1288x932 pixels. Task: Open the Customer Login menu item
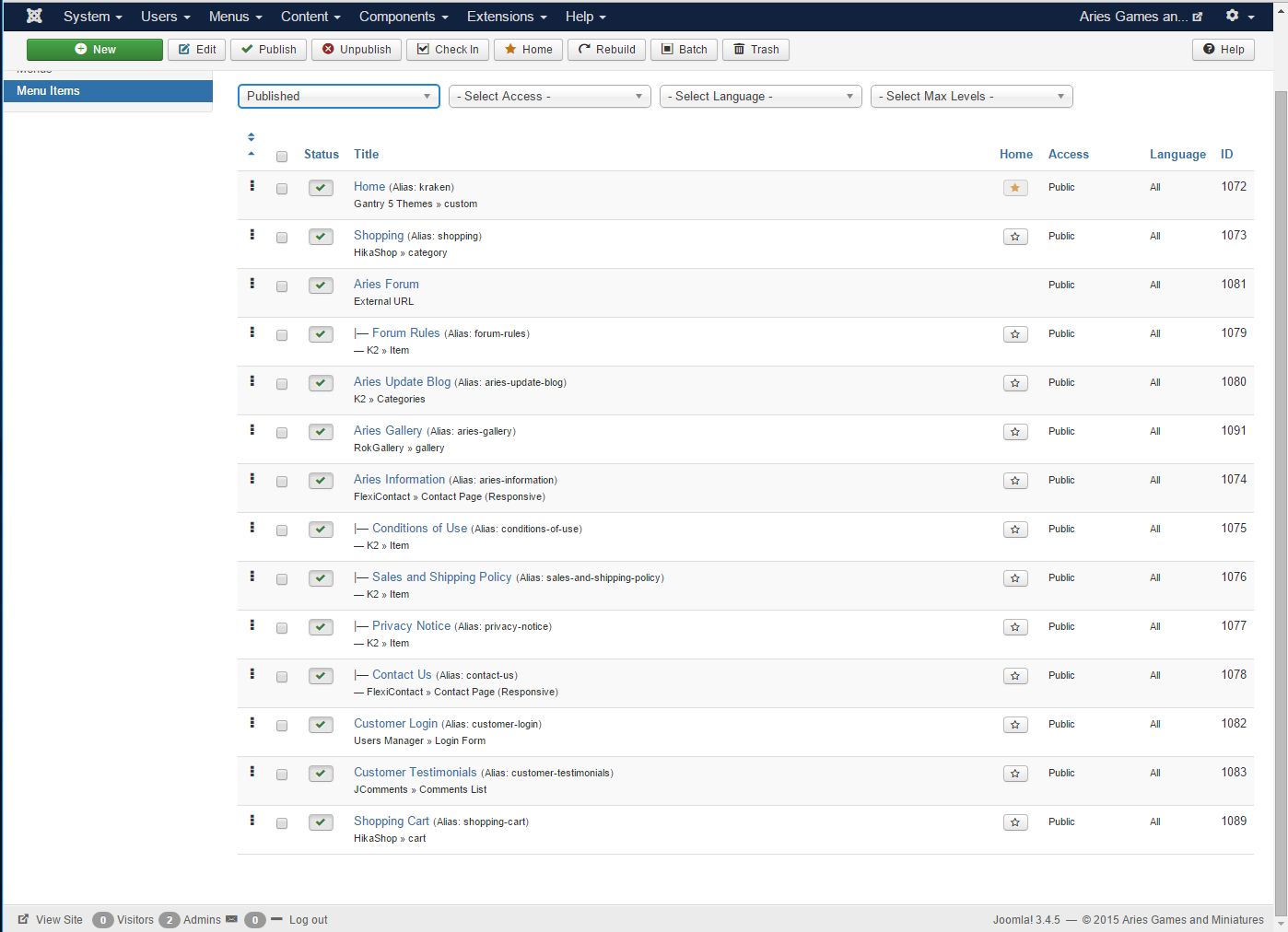pos(395,724)
